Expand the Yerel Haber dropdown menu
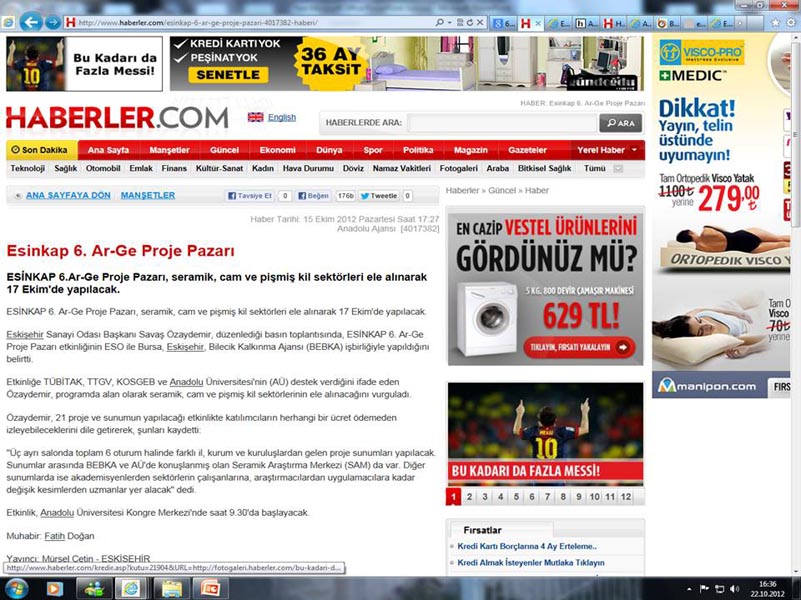This screenshot has height=600, width=801. [634, 150]
